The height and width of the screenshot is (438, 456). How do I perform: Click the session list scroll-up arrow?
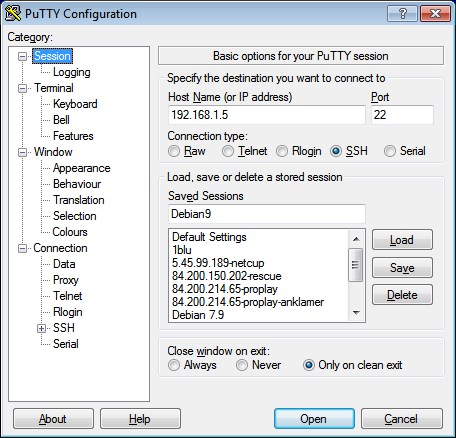[356, 239]
